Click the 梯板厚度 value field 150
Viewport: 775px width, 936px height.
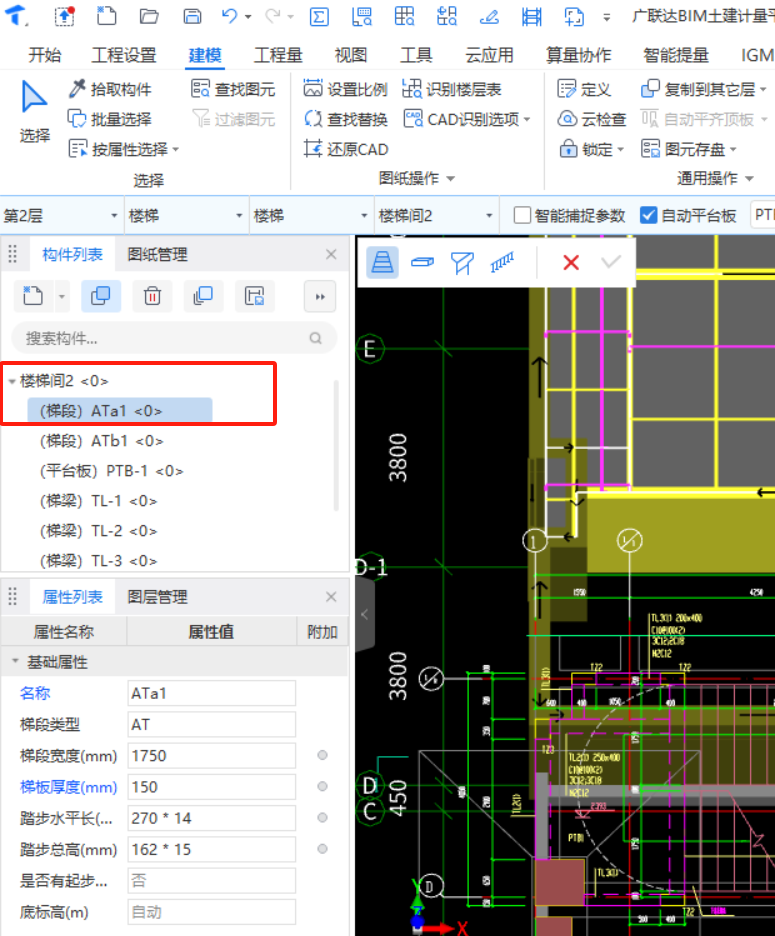pyautogui.click(x=212, y=787)
